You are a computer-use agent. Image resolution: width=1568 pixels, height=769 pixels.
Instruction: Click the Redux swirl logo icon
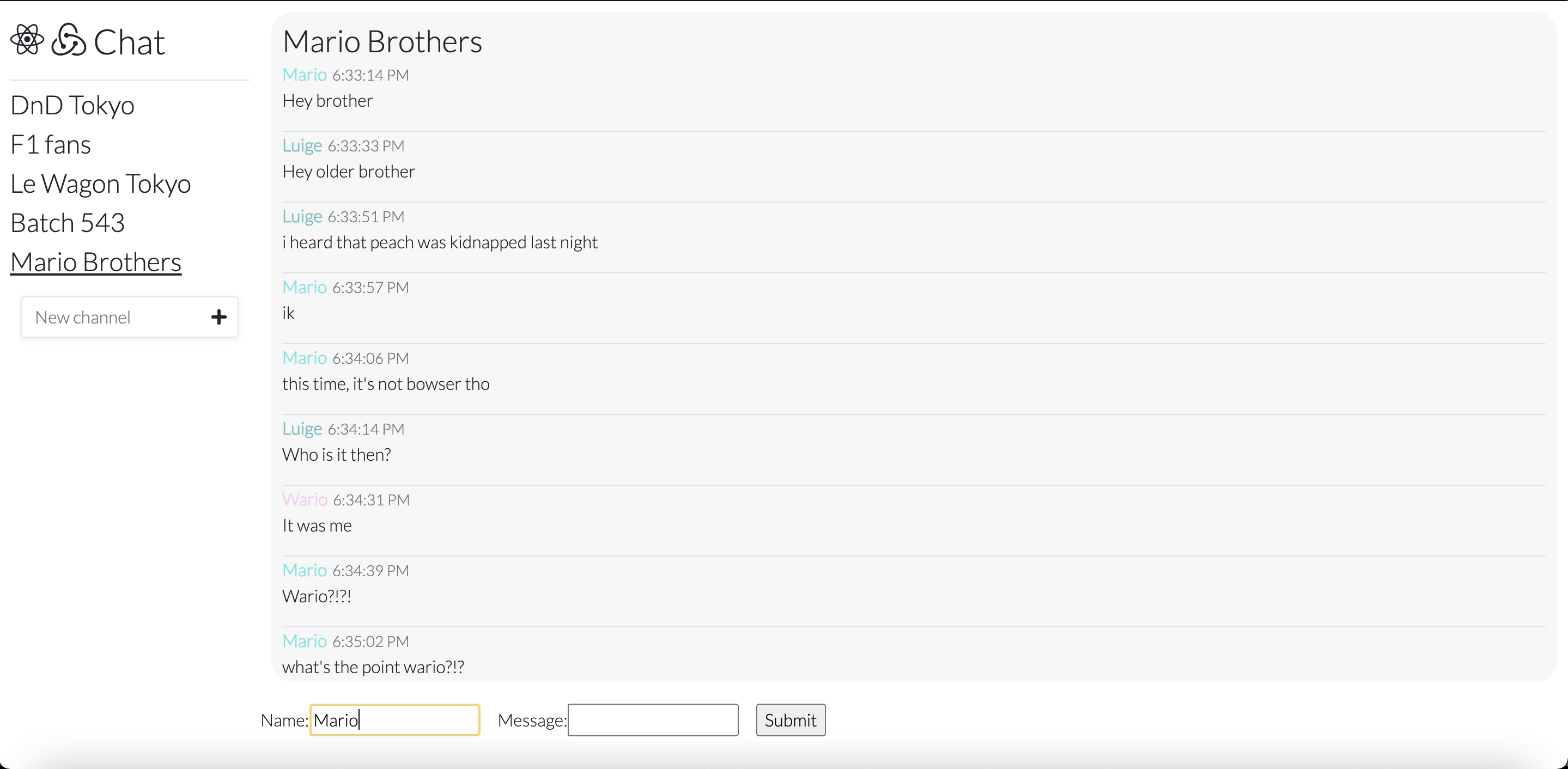[68, 40]
